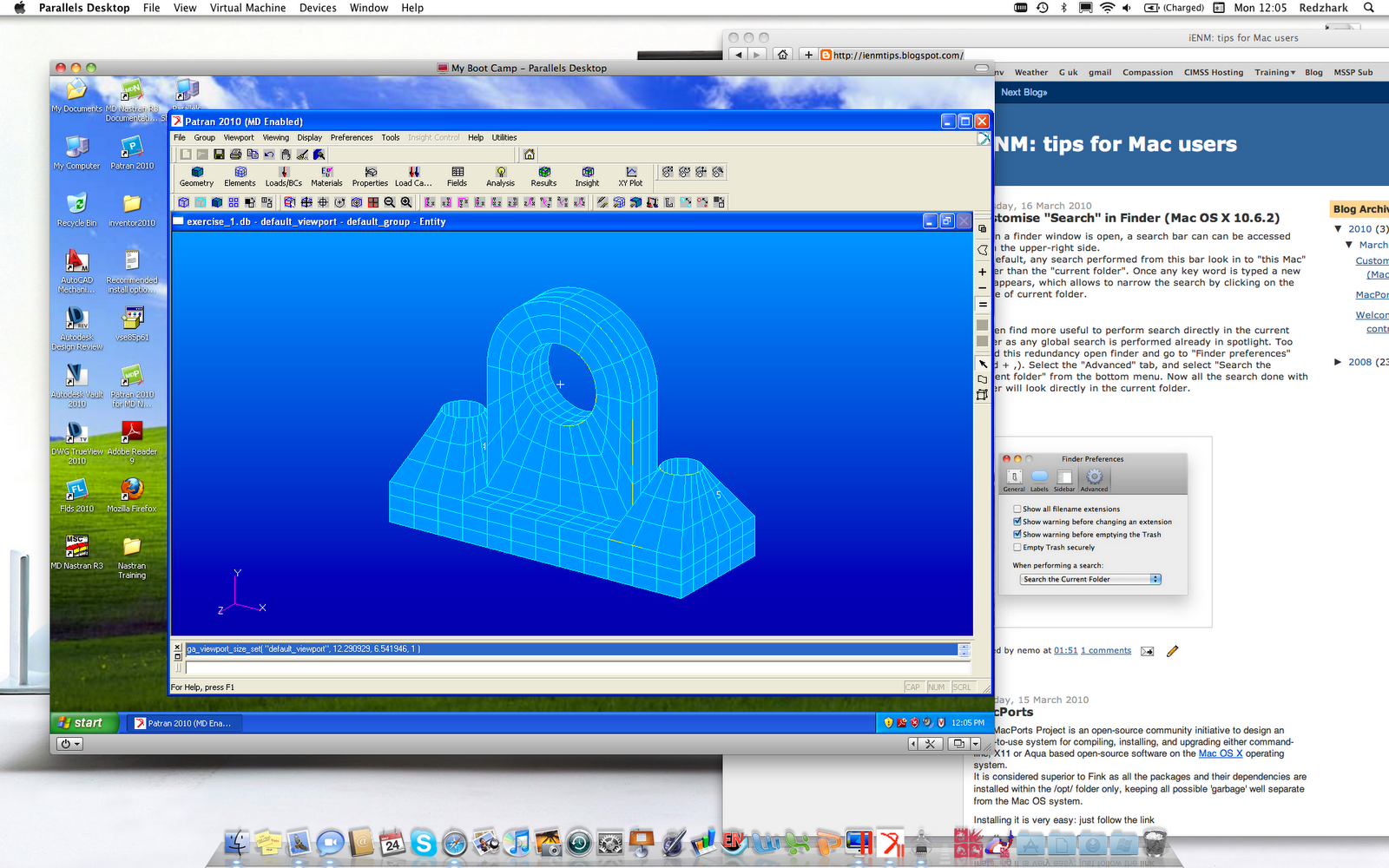This screenshot has height=868, width=1389.
Task: Click the Zoom In magnifier icon
Action: tap(406, 202)
